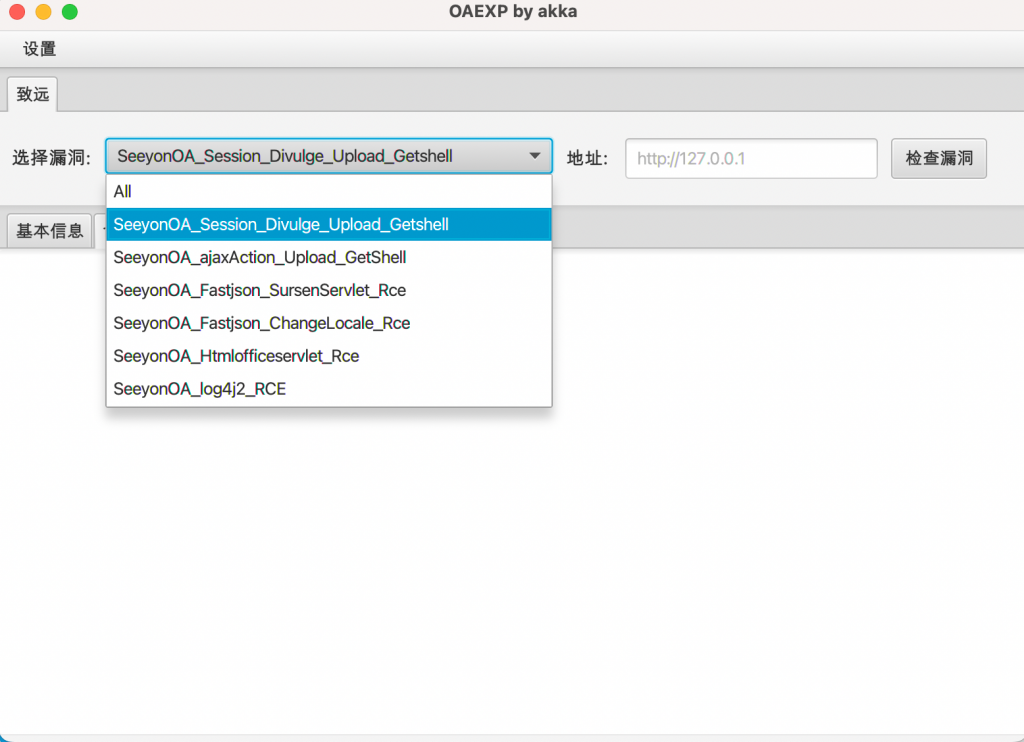
Task: Select SeeyonOA_ajaxAction_Upload_GetShell option
Action: pyautogui.click(x=328, y=257)
